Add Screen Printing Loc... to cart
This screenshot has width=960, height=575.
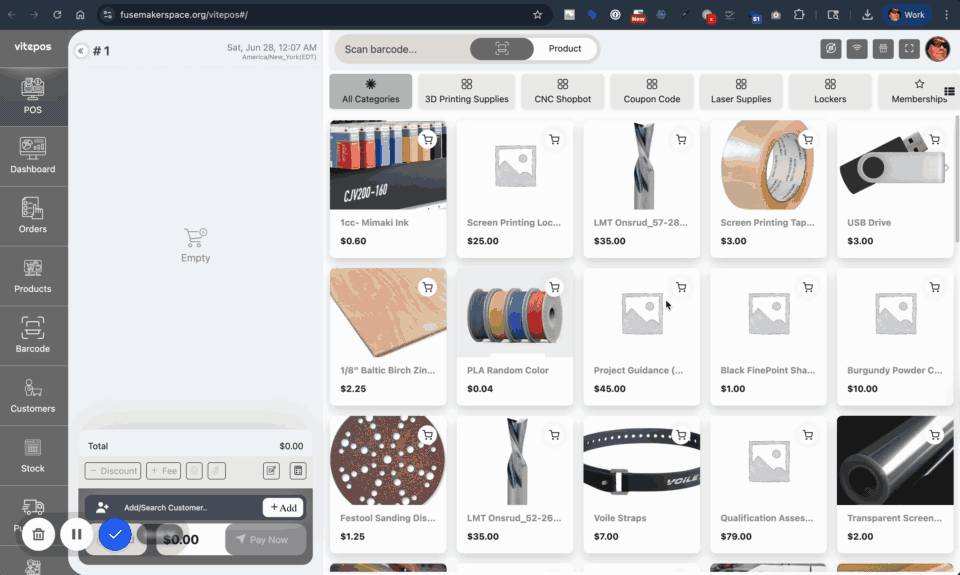pyautogui.click(x=554, y=140)
